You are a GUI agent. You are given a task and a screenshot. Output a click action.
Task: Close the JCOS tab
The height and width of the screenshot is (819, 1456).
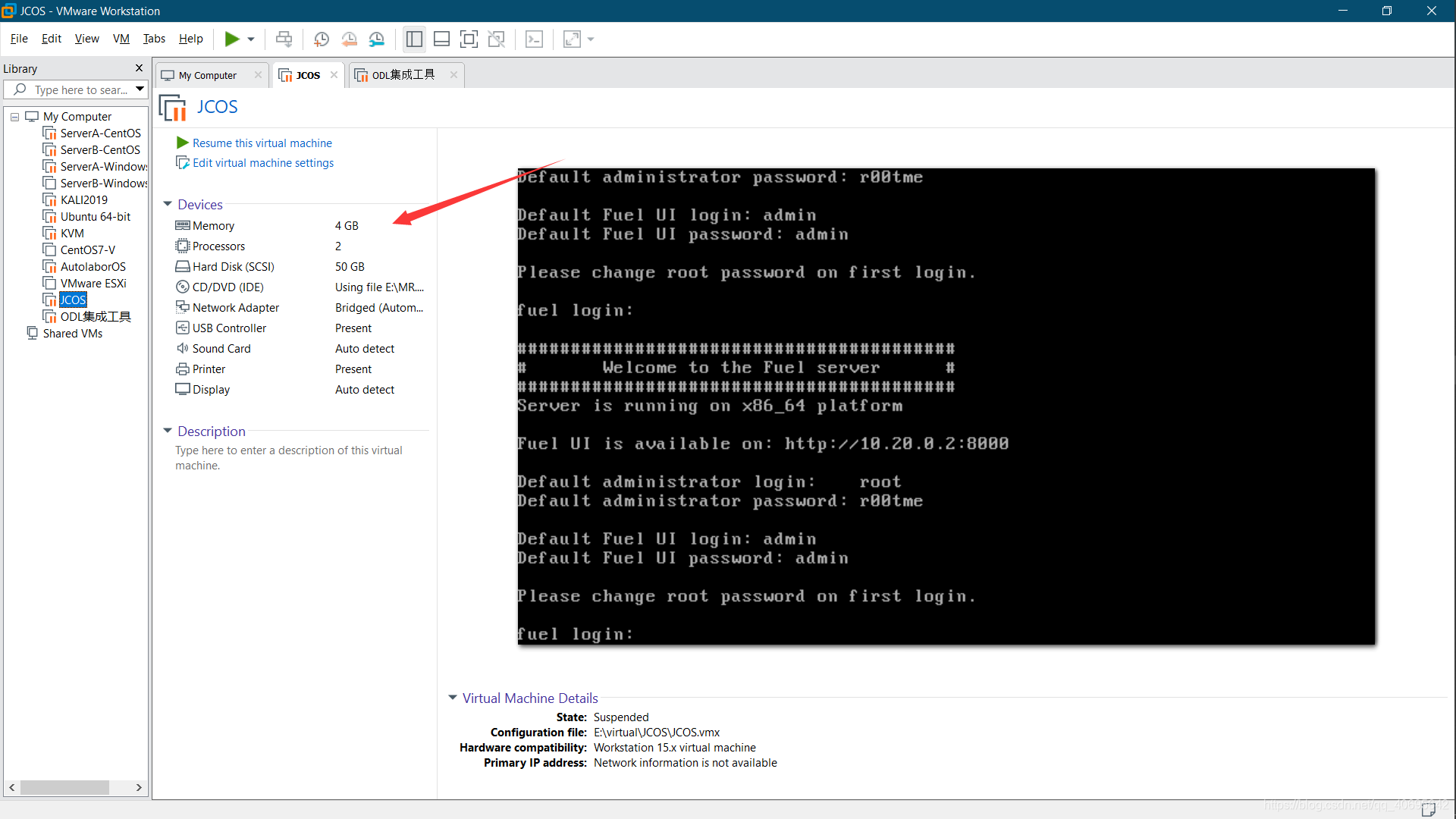point(334,74)
